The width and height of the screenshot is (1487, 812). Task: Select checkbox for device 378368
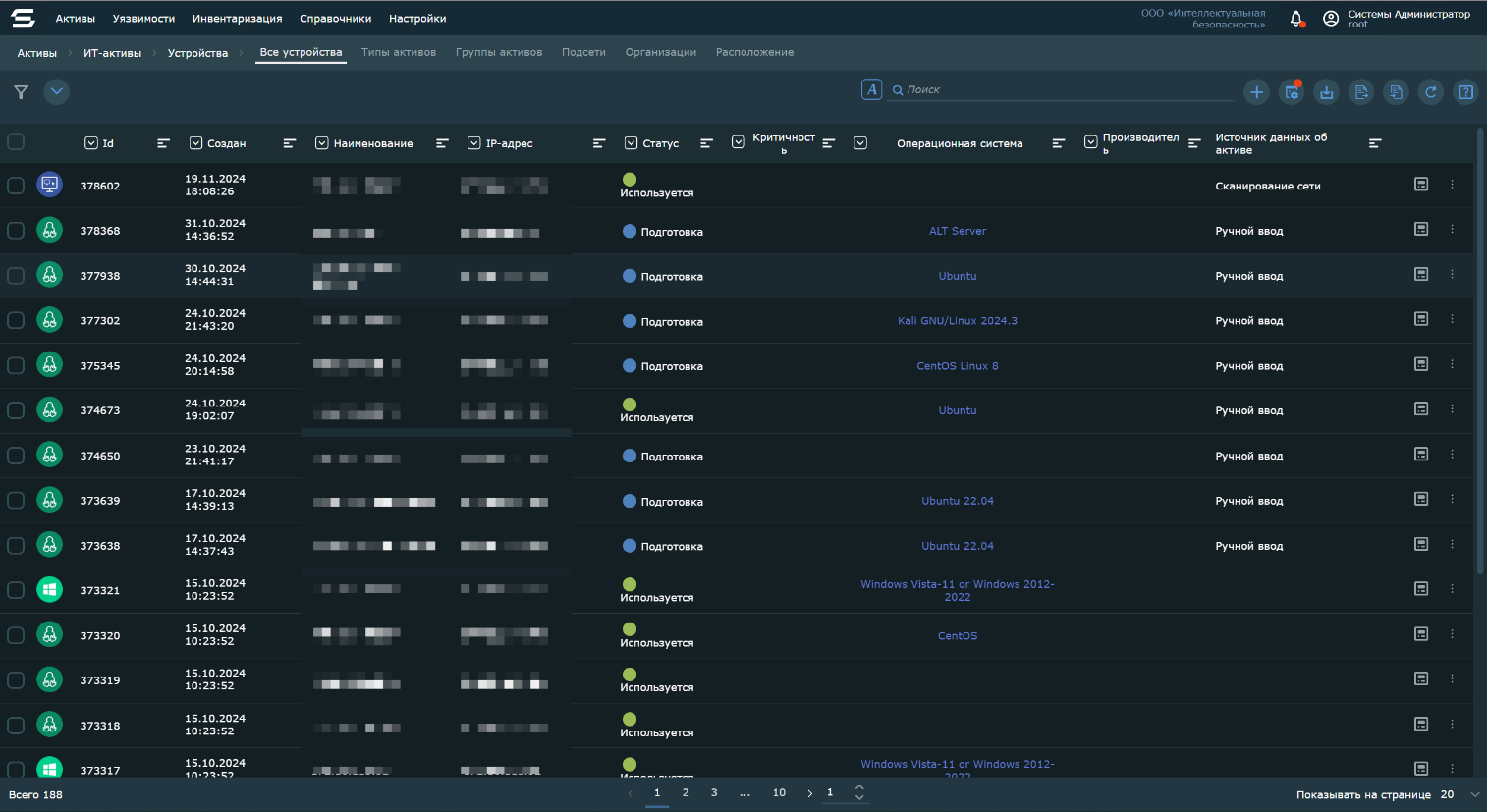click(16, 231)
